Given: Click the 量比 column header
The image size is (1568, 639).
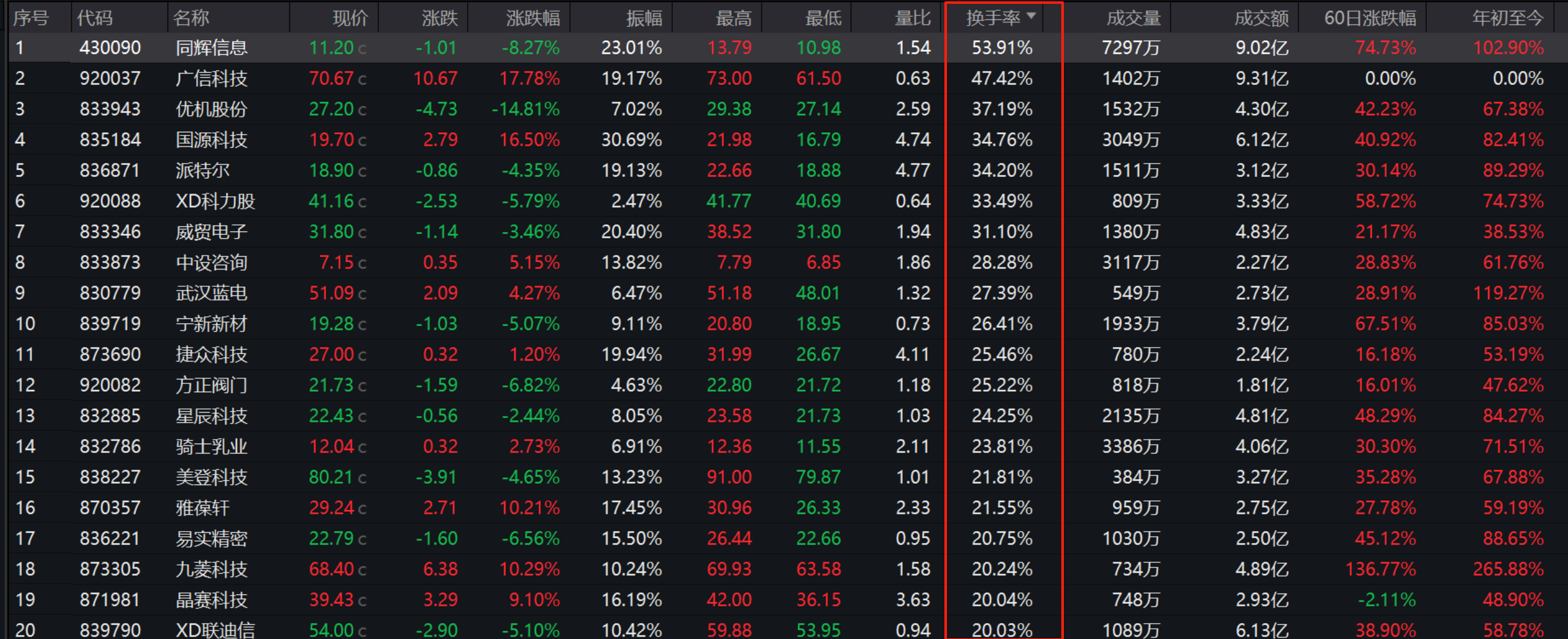Looking at the screenshot, I should pos(912,18).
